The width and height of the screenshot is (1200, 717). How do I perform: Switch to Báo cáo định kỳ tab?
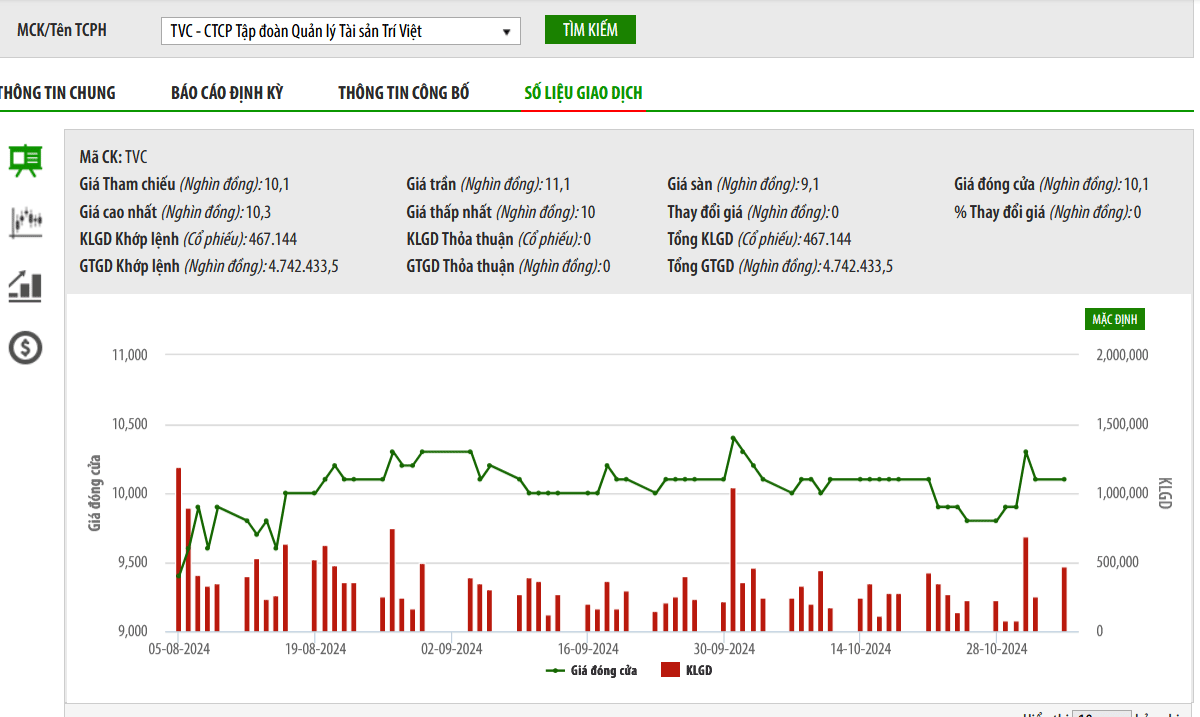[x=227, y=93]
